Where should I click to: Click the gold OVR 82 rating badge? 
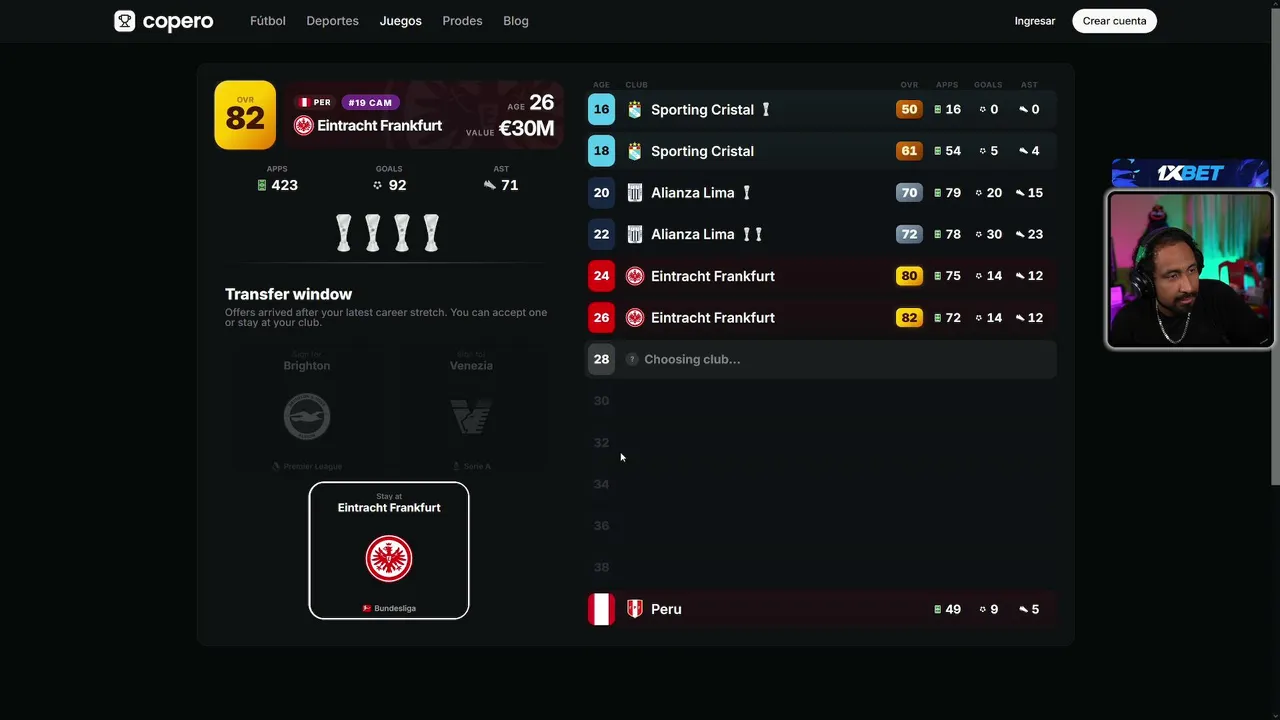coord(245,115)
